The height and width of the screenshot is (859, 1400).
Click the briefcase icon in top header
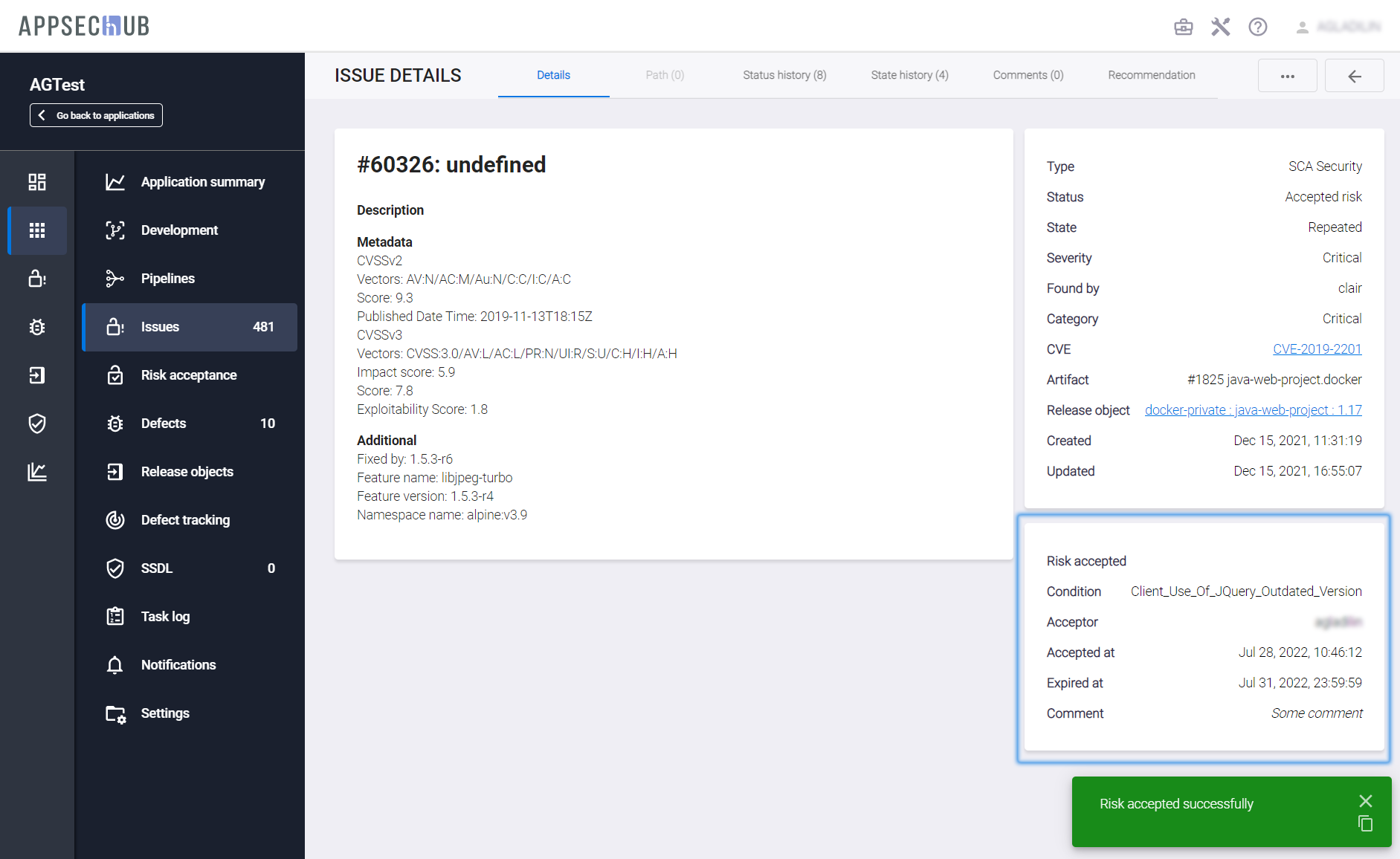pos(1183,27)
